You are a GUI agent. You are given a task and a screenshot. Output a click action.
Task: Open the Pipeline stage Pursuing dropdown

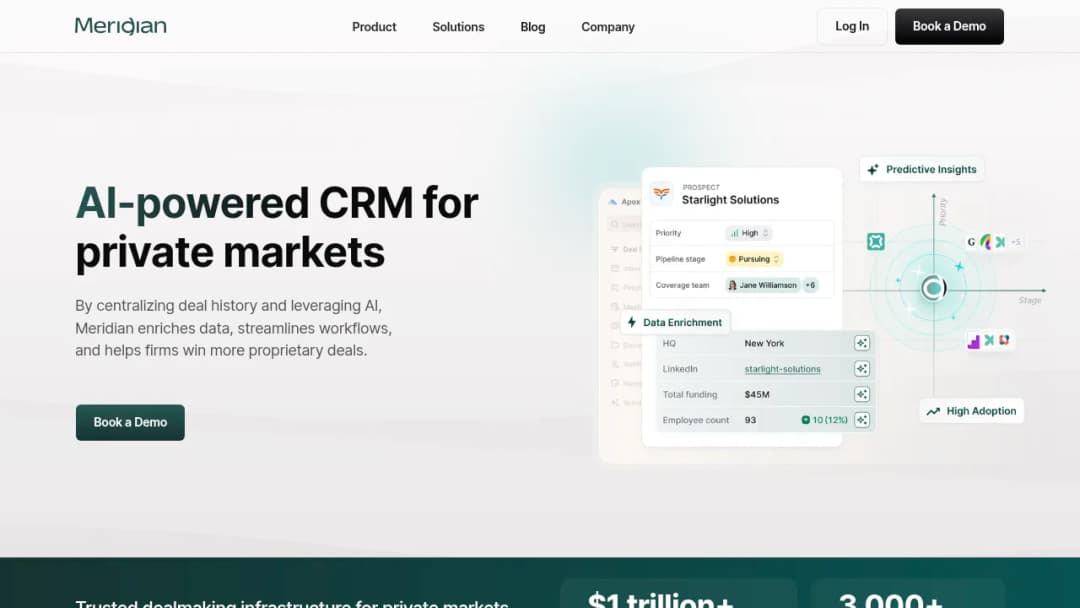point(754,260)
